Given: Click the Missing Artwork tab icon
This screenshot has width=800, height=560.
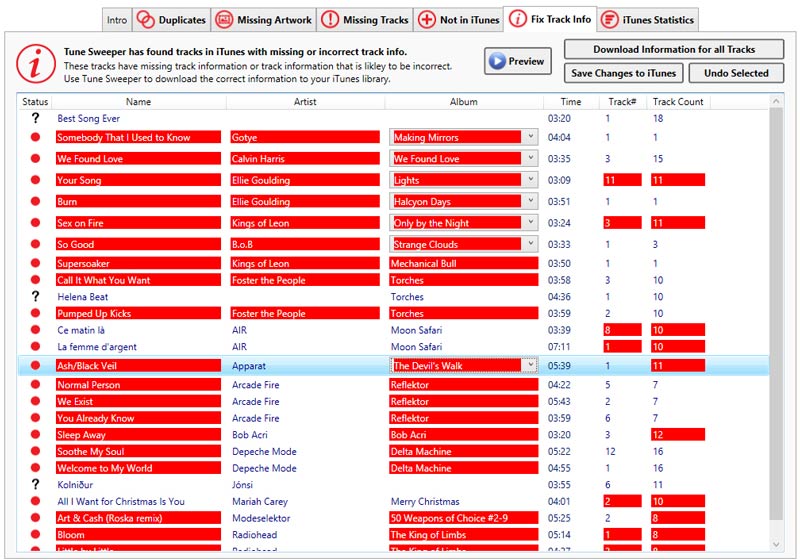Looking at the screenshot, I should [223, 20].
